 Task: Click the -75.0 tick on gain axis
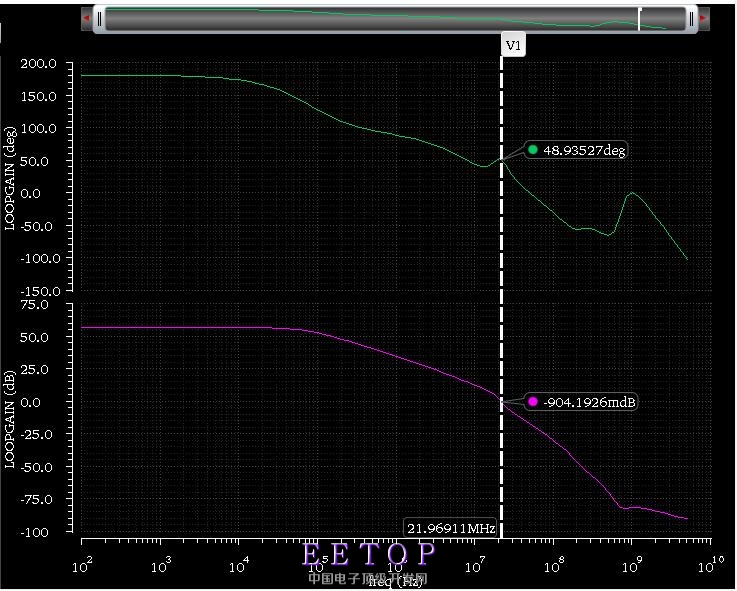[x=36, y=499]
